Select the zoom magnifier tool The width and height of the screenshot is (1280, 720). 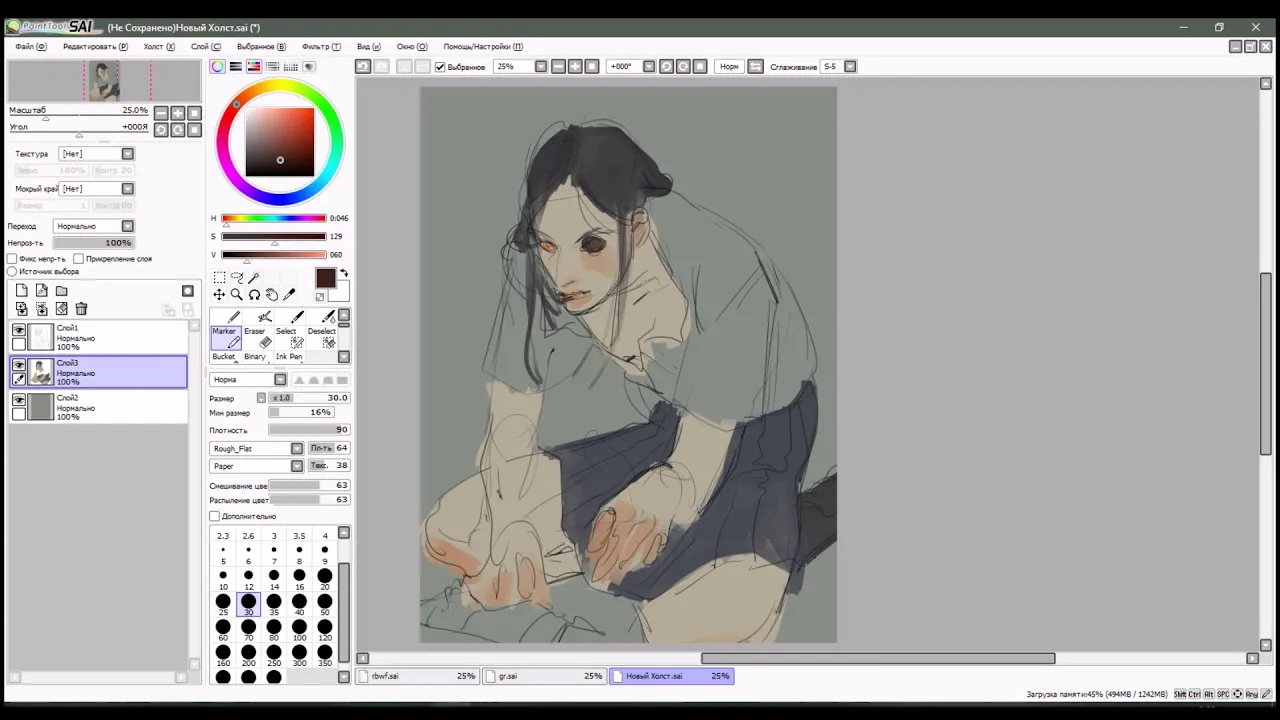click(x=236, y=294)
